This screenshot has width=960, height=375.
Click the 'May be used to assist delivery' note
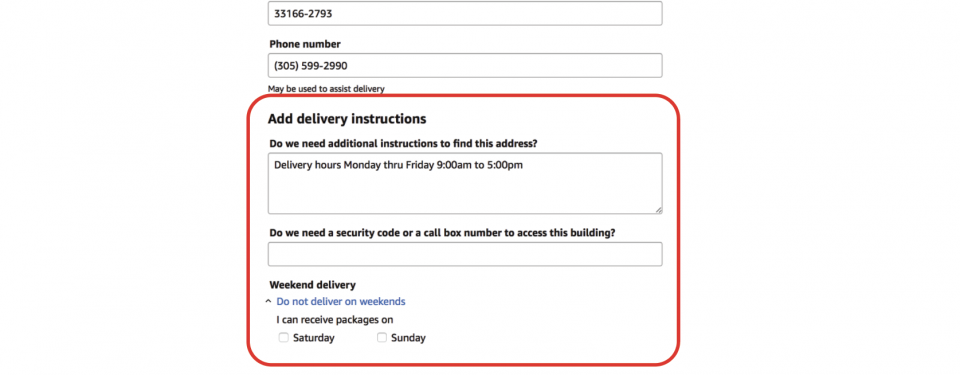326,89
